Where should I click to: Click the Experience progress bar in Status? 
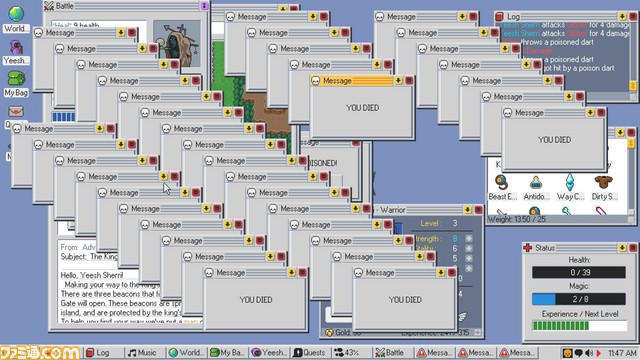(x=579, y=325)
